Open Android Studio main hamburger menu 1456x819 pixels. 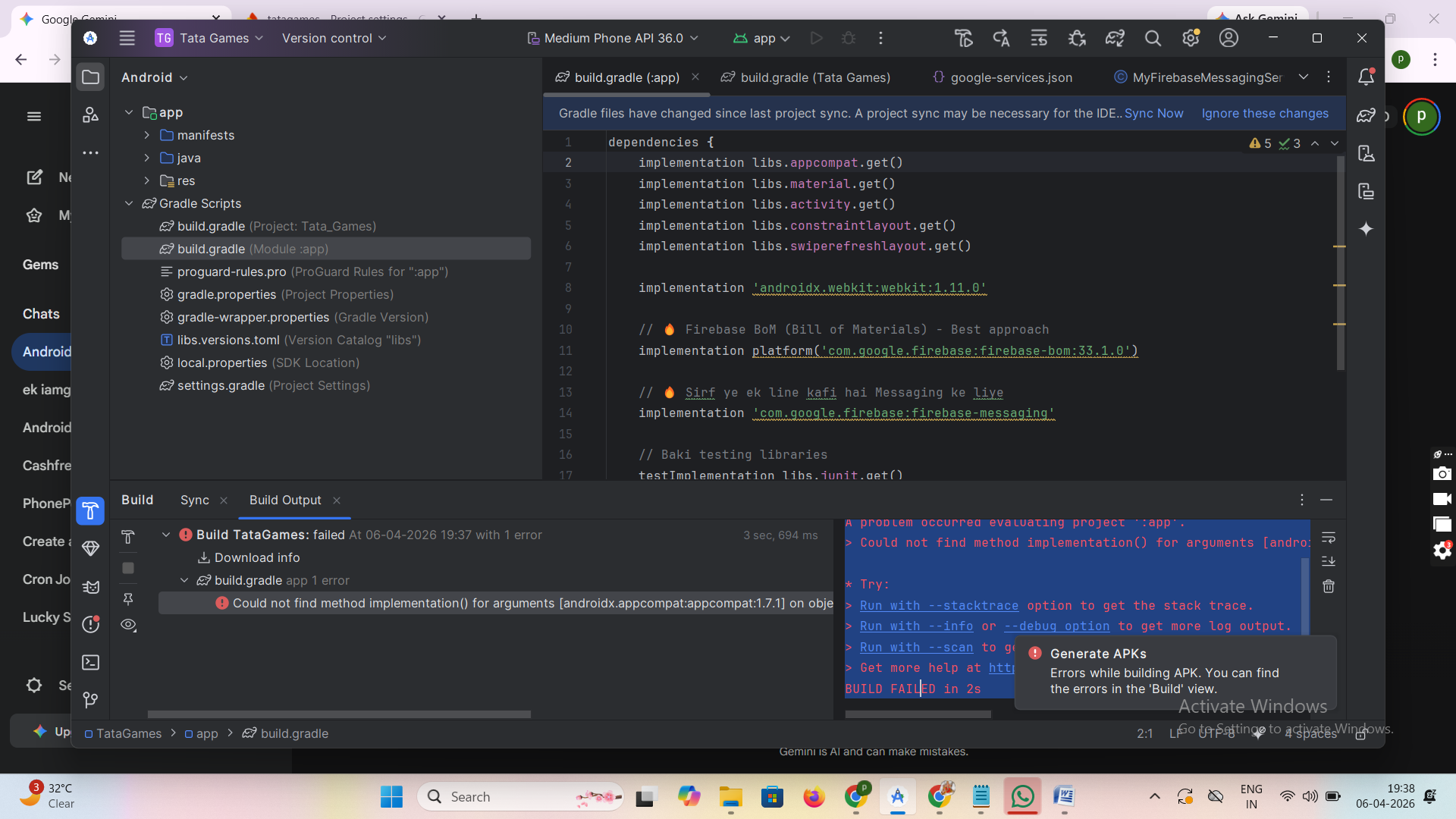point(127,38)
